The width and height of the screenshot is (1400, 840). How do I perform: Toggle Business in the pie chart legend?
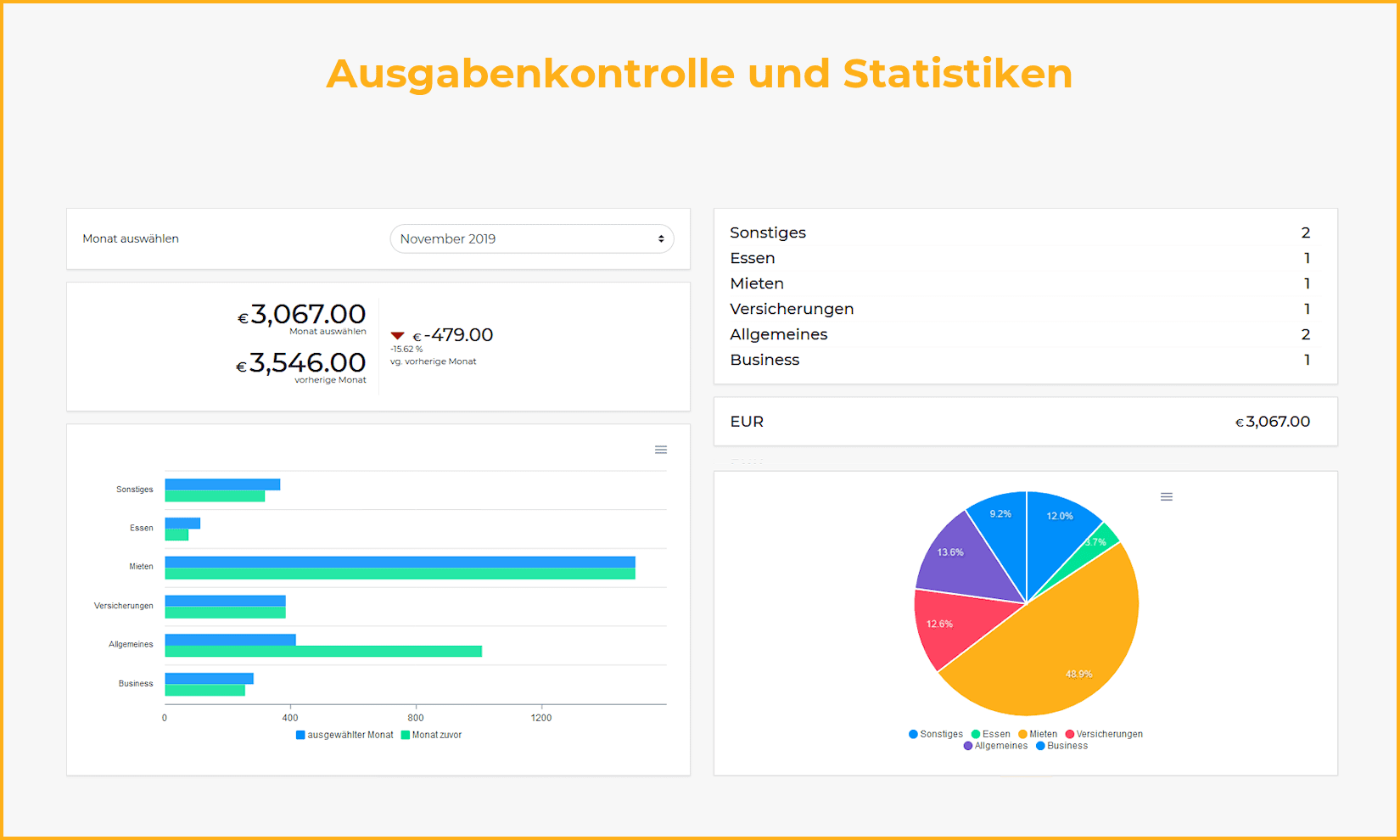(x=1061, y=746)
